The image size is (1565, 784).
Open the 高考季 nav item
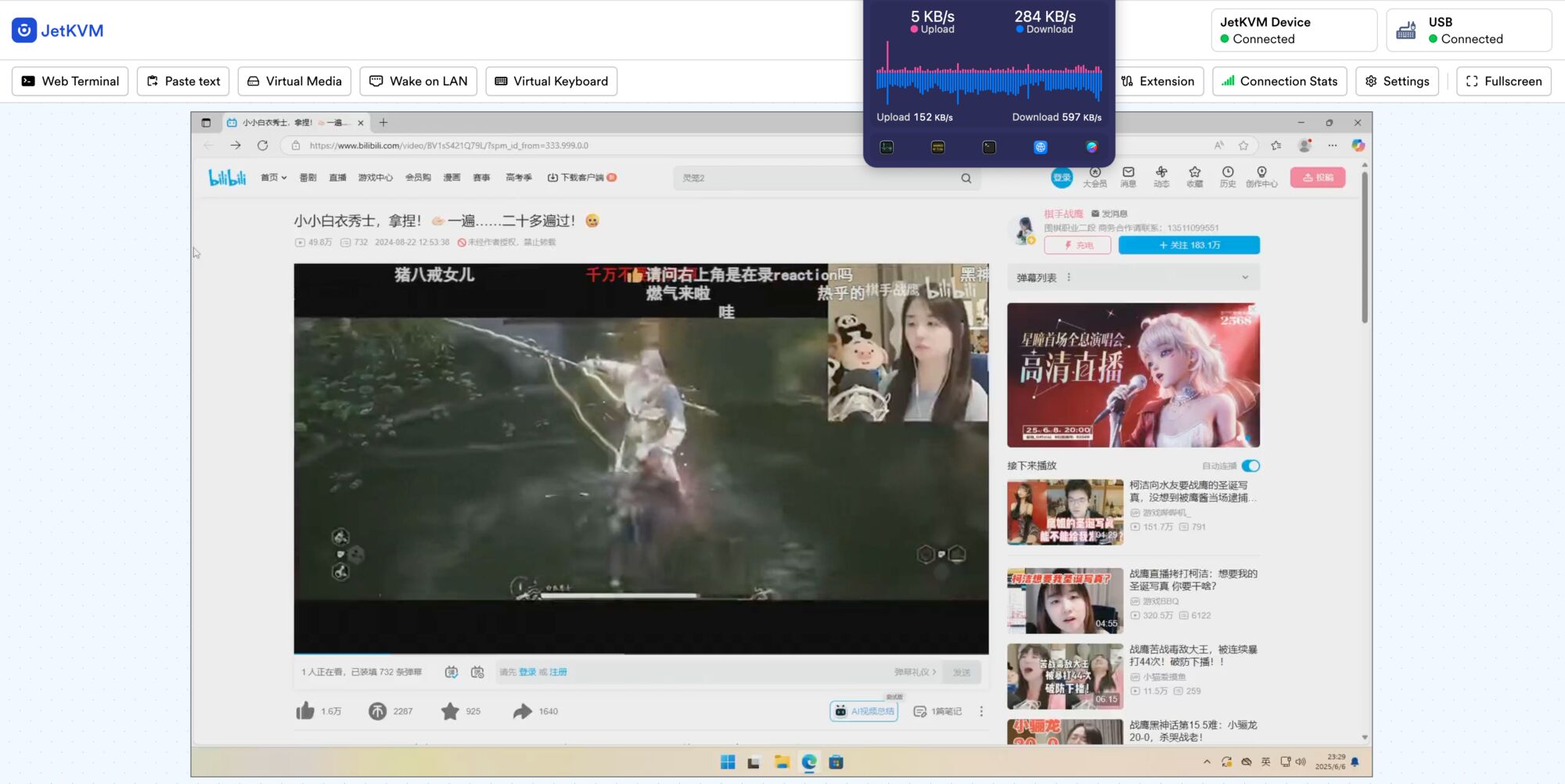(519, 178)
